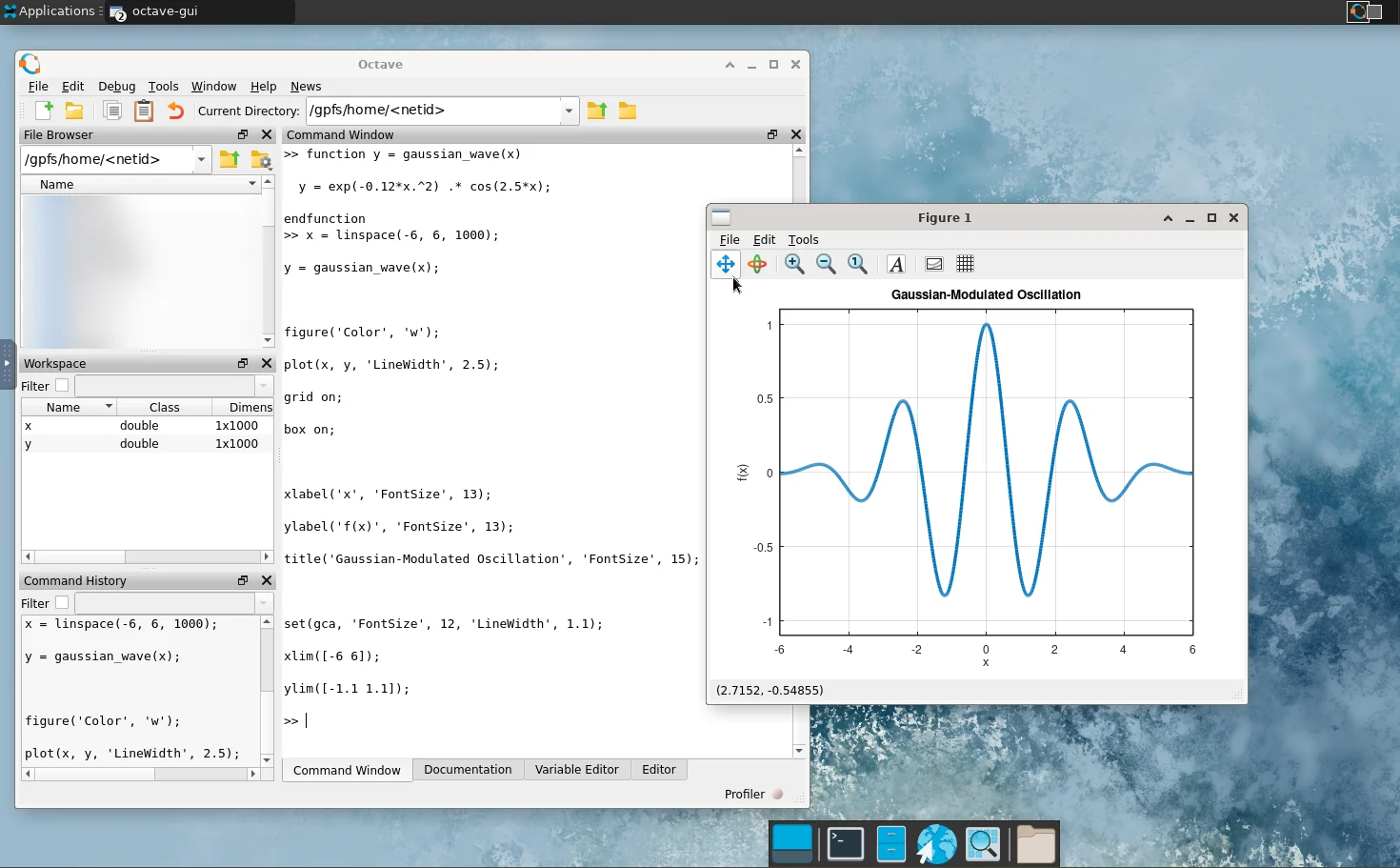Click the Undo arrow in Octave toolbar
Image resolution: width=1400 pixels, height=868 pixels.
pos(175,111)
